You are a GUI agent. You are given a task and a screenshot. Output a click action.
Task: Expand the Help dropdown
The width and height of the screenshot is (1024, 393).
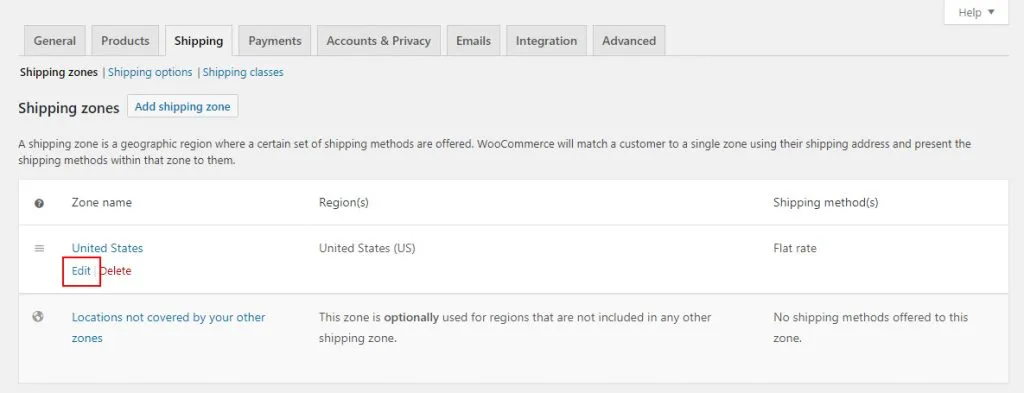click(x=976, y=12)
